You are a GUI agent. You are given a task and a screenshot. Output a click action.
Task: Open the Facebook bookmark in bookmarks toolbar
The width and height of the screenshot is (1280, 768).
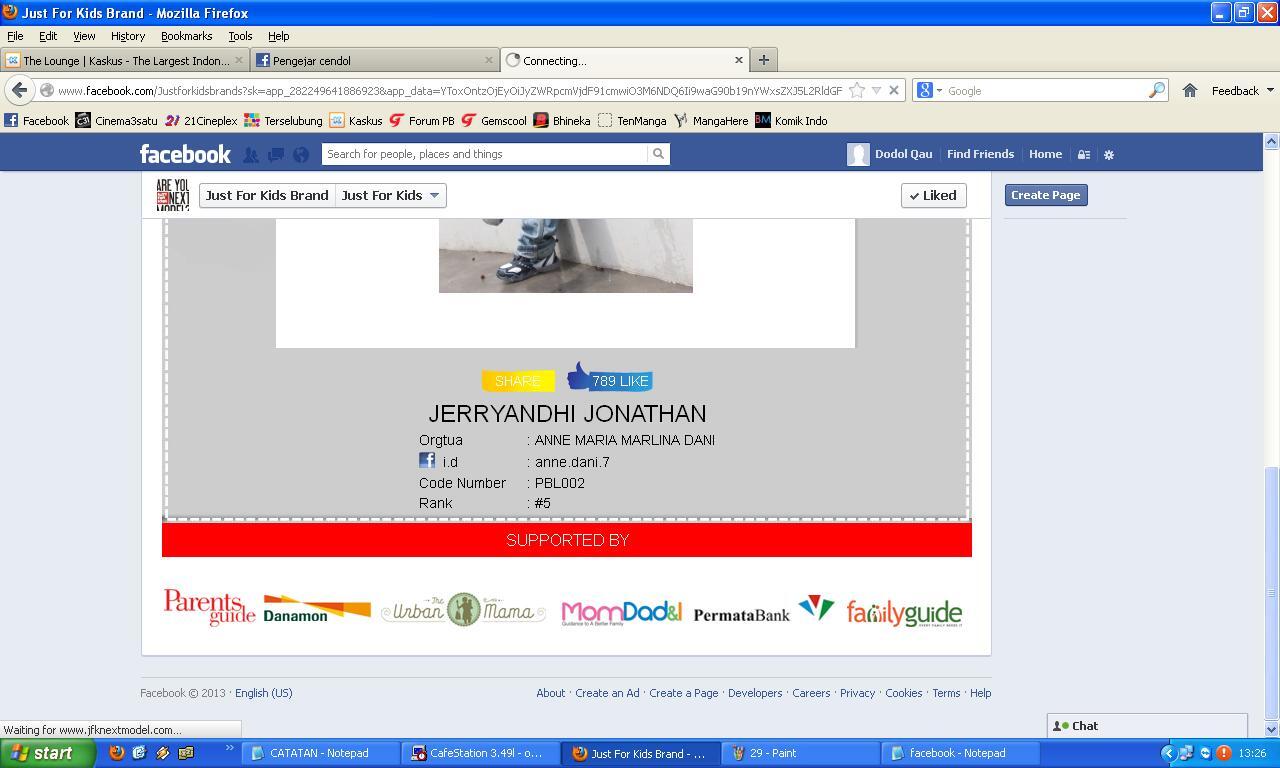click(37, 120)
